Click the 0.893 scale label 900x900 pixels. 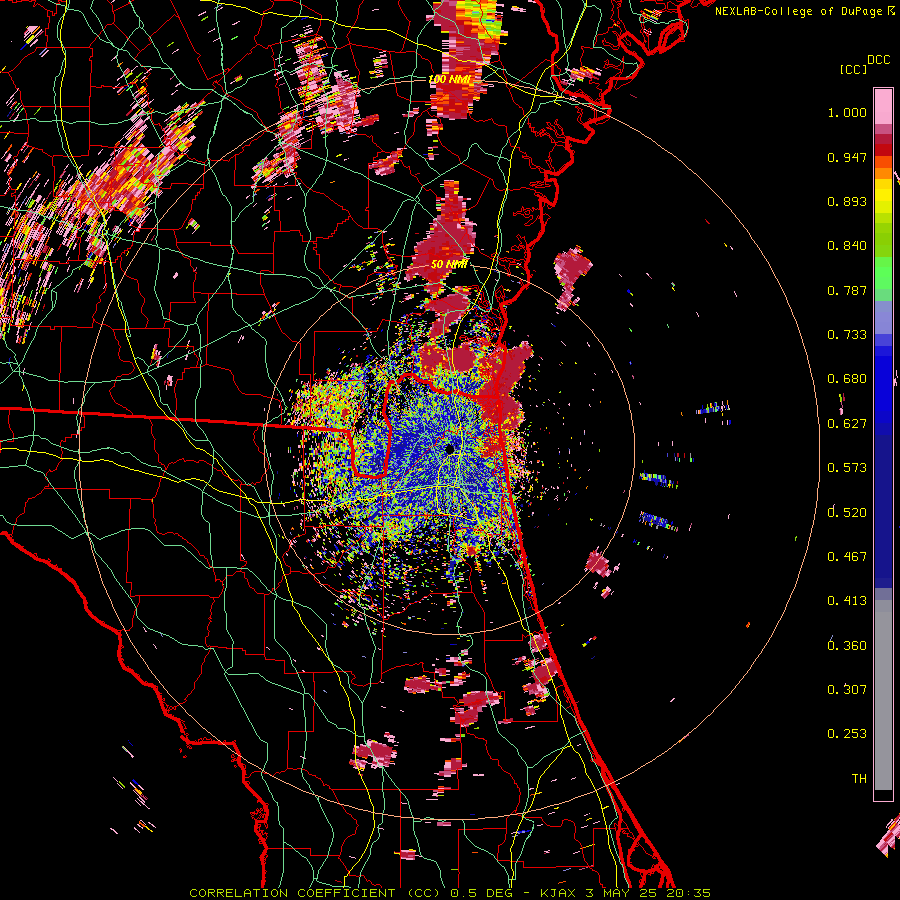[847, 201]
